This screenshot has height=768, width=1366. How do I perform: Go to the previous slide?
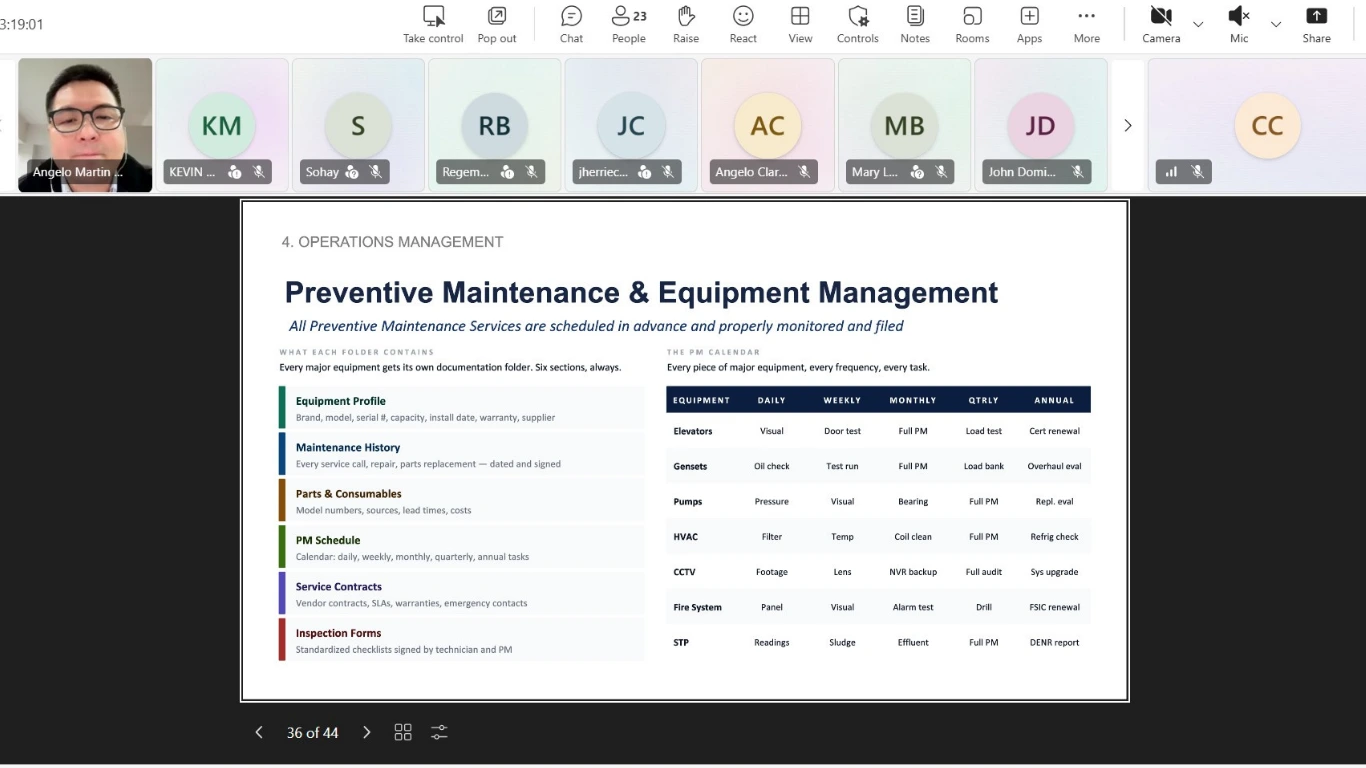259,732
